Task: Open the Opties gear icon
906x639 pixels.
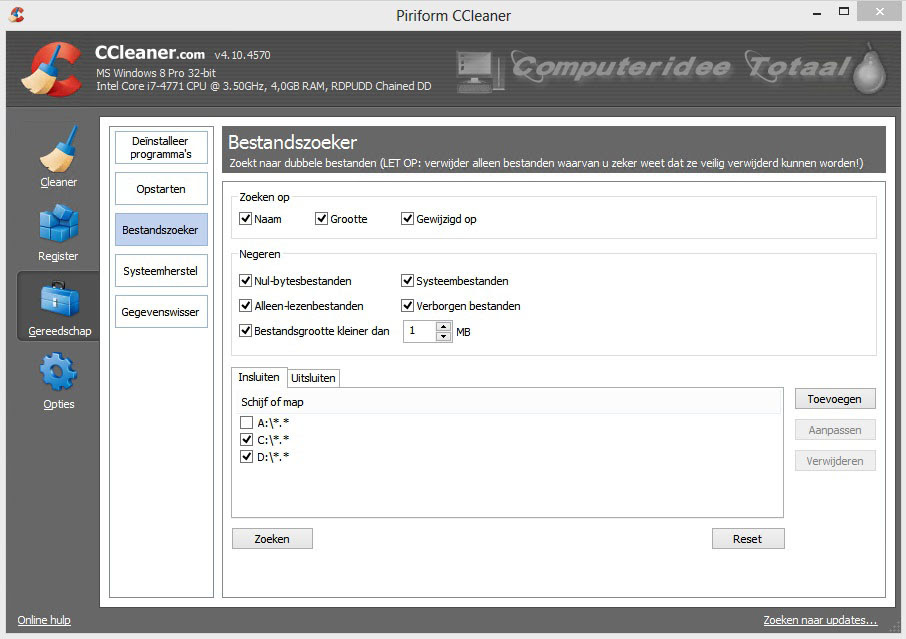Action: click(58, 372)
